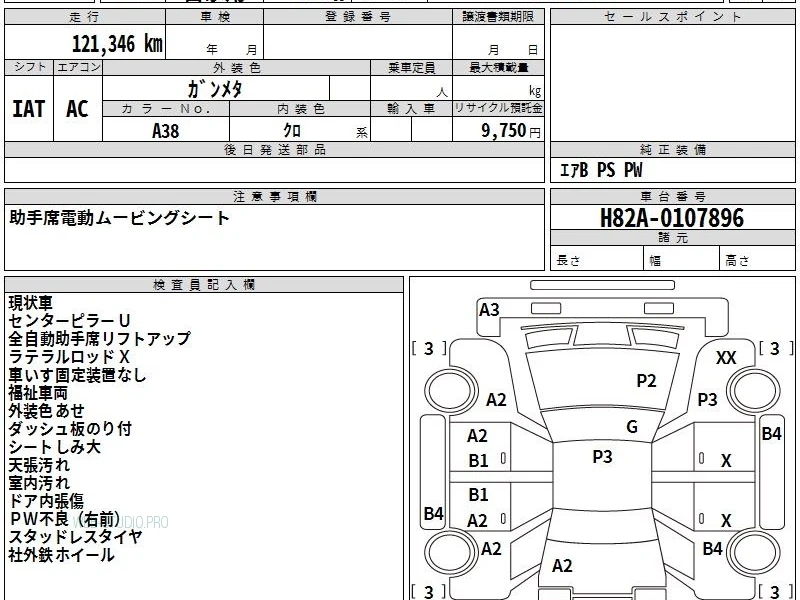800x600 pixels.
Task: Click the XX mark on car diagram
Action: click(726, 358)
